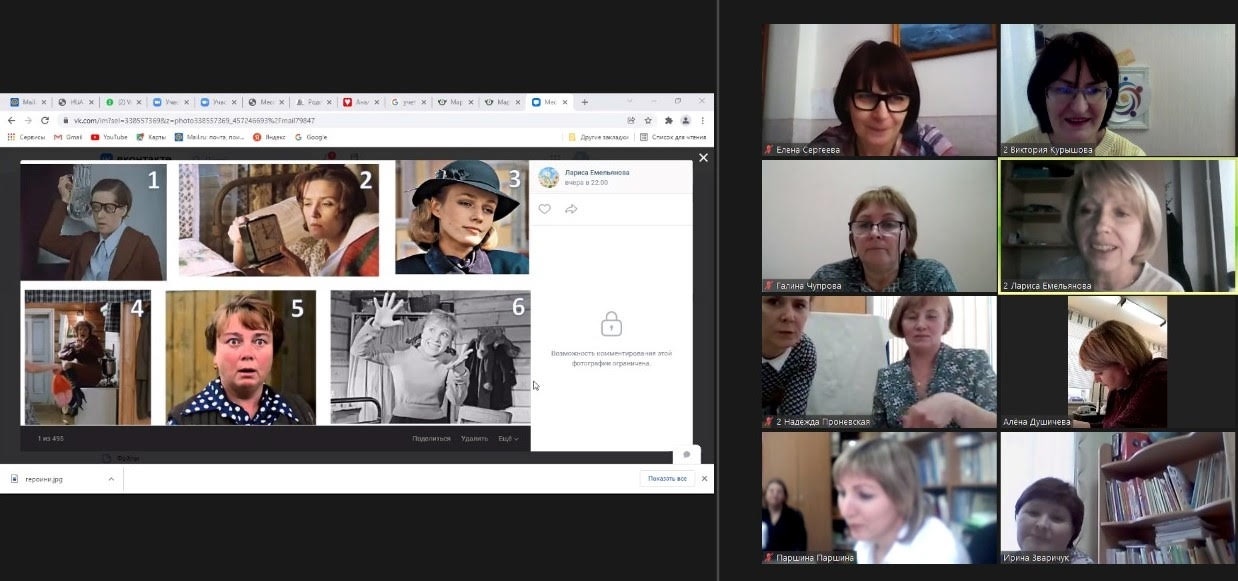Open Лариса Емельянова's profile avatar in the photo viewer

pyautogui.click(x=548, y=177)
